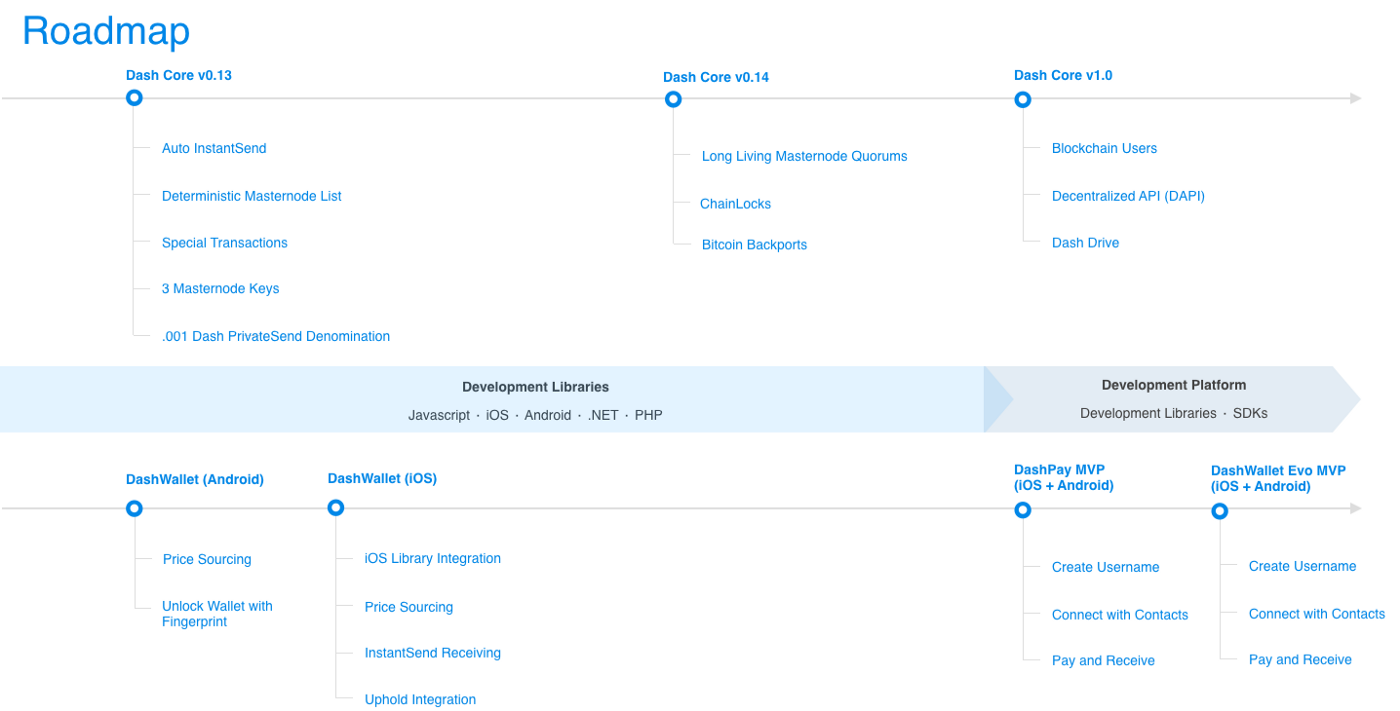Select Decentralized API (DAPI) item

[x=1128, y=196]
